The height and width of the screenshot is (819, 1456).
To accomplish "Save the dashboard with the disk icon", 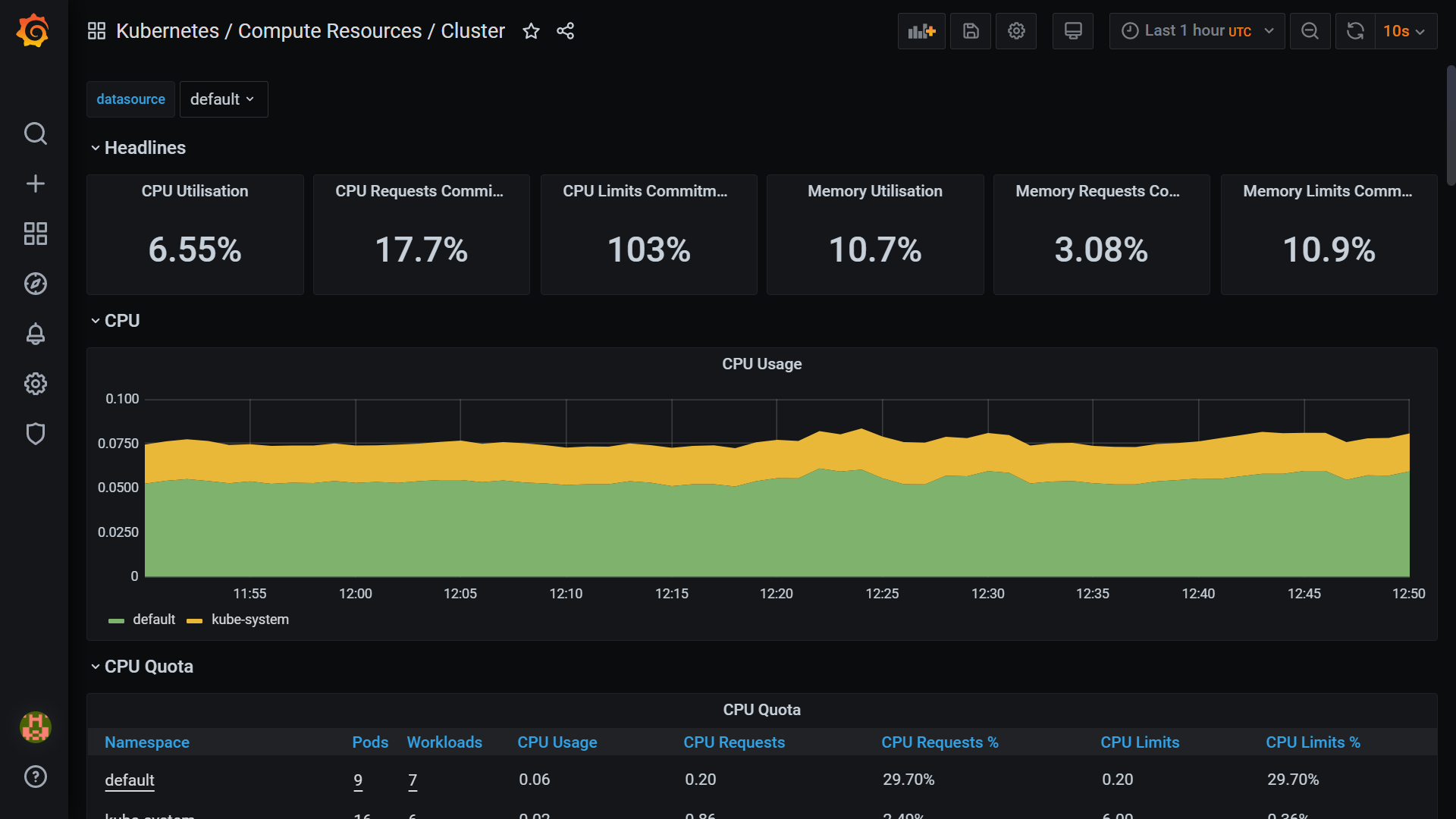I will pyautogui.click(x=971, y=31).
